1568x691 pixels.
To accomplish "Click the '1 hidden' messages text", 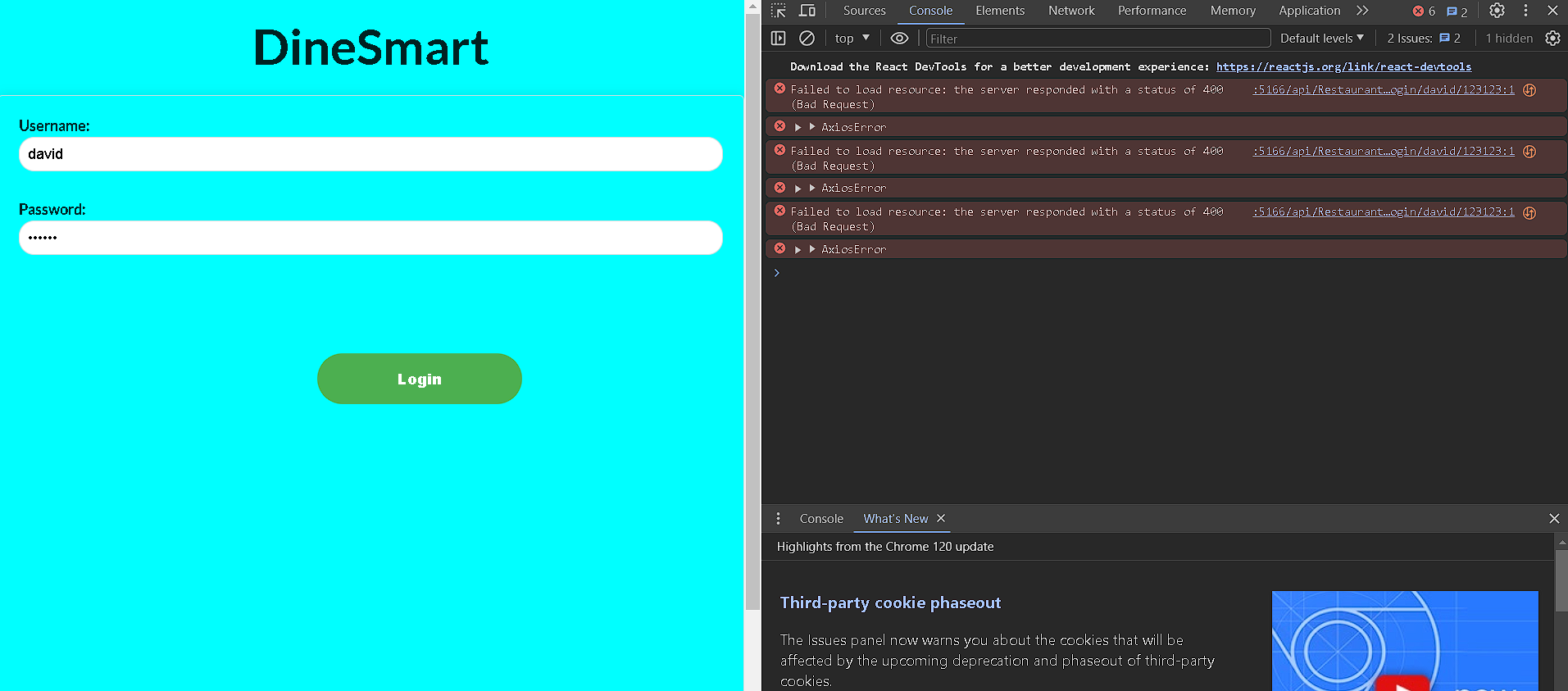I will (1509, 39).
